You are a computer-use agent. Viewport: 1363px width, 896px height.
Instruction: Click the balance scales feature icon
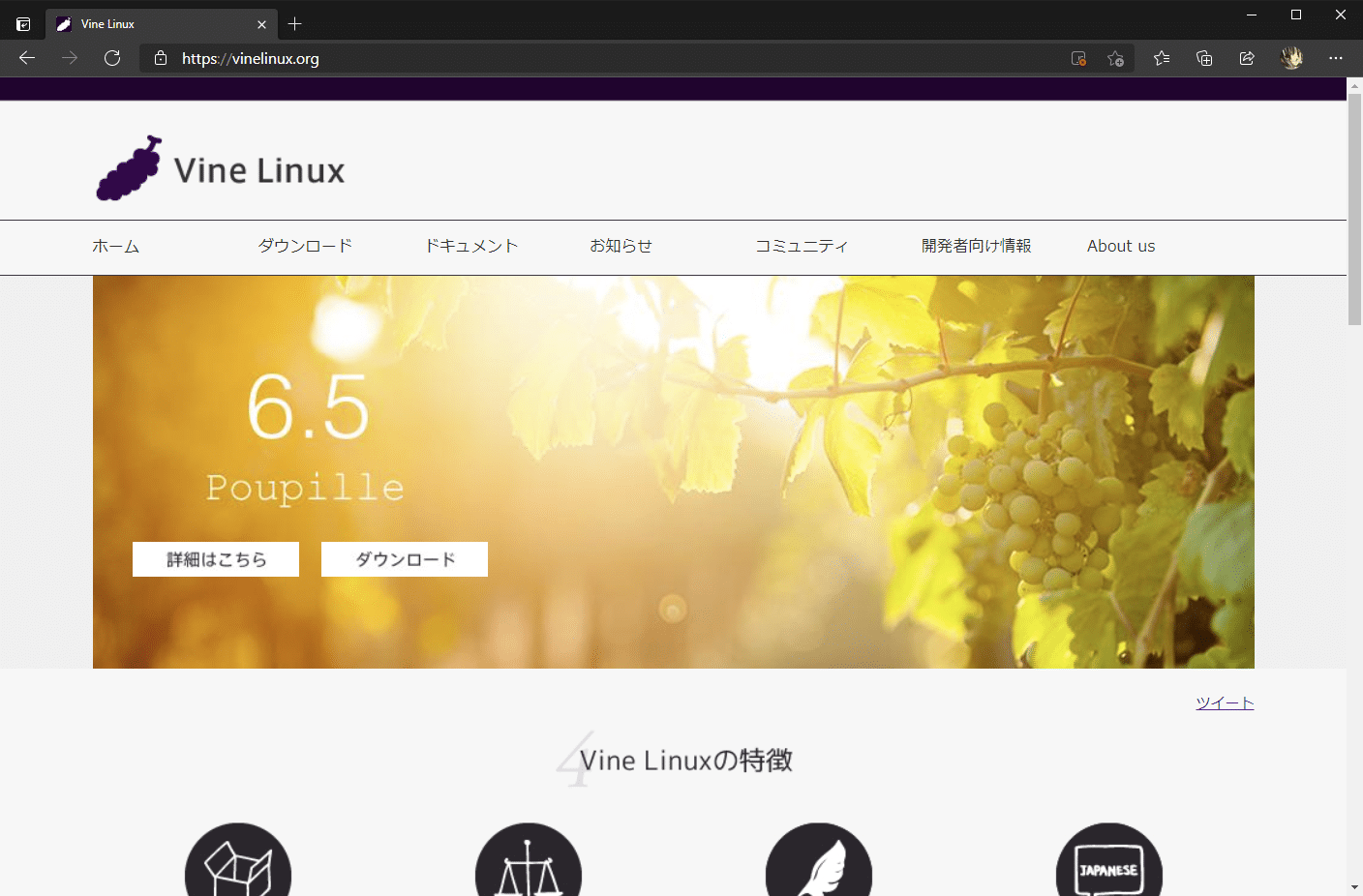(529, 860)
